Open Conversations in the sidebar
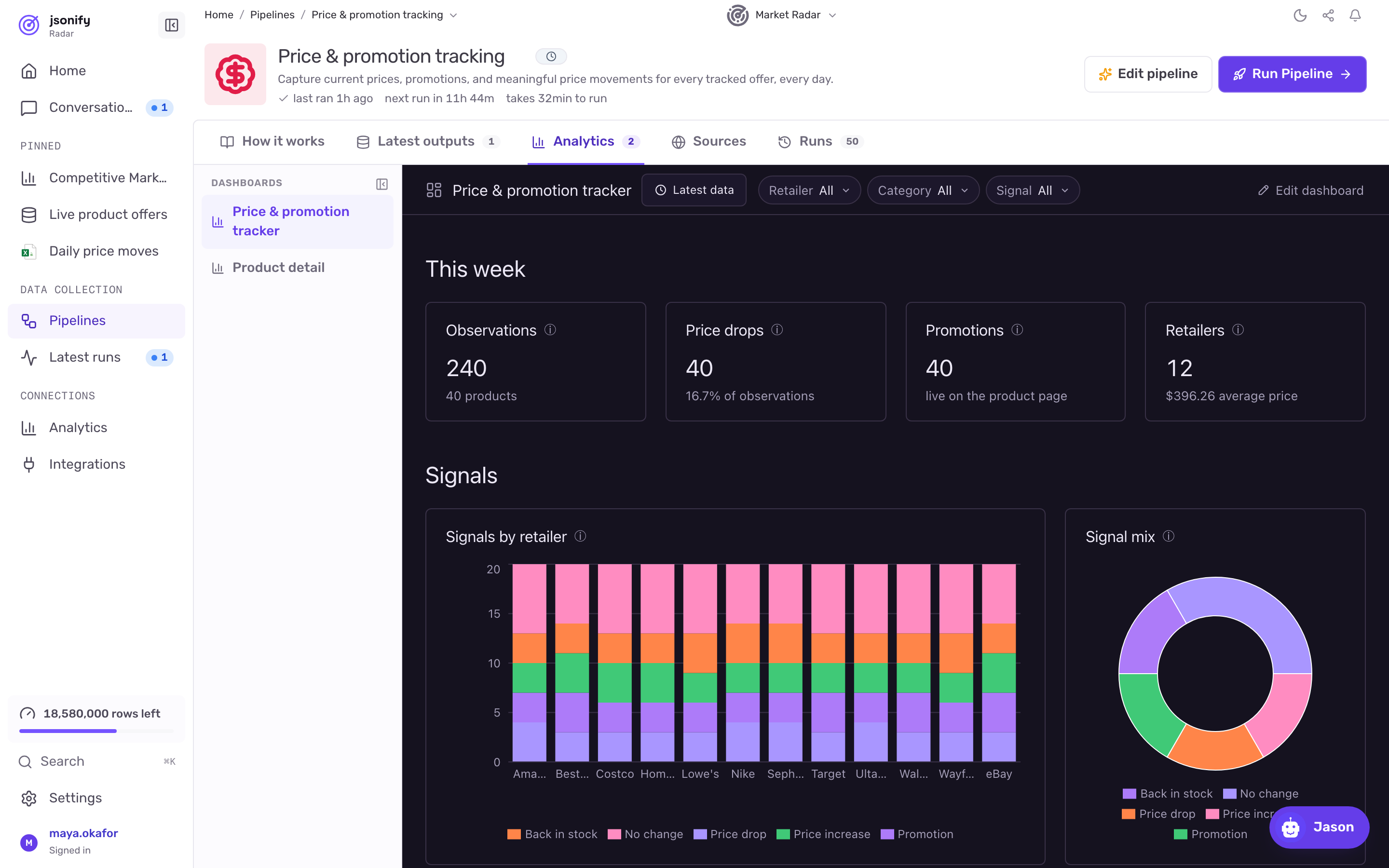Screen dimensions: 1389x868 [x=96, y=108]
